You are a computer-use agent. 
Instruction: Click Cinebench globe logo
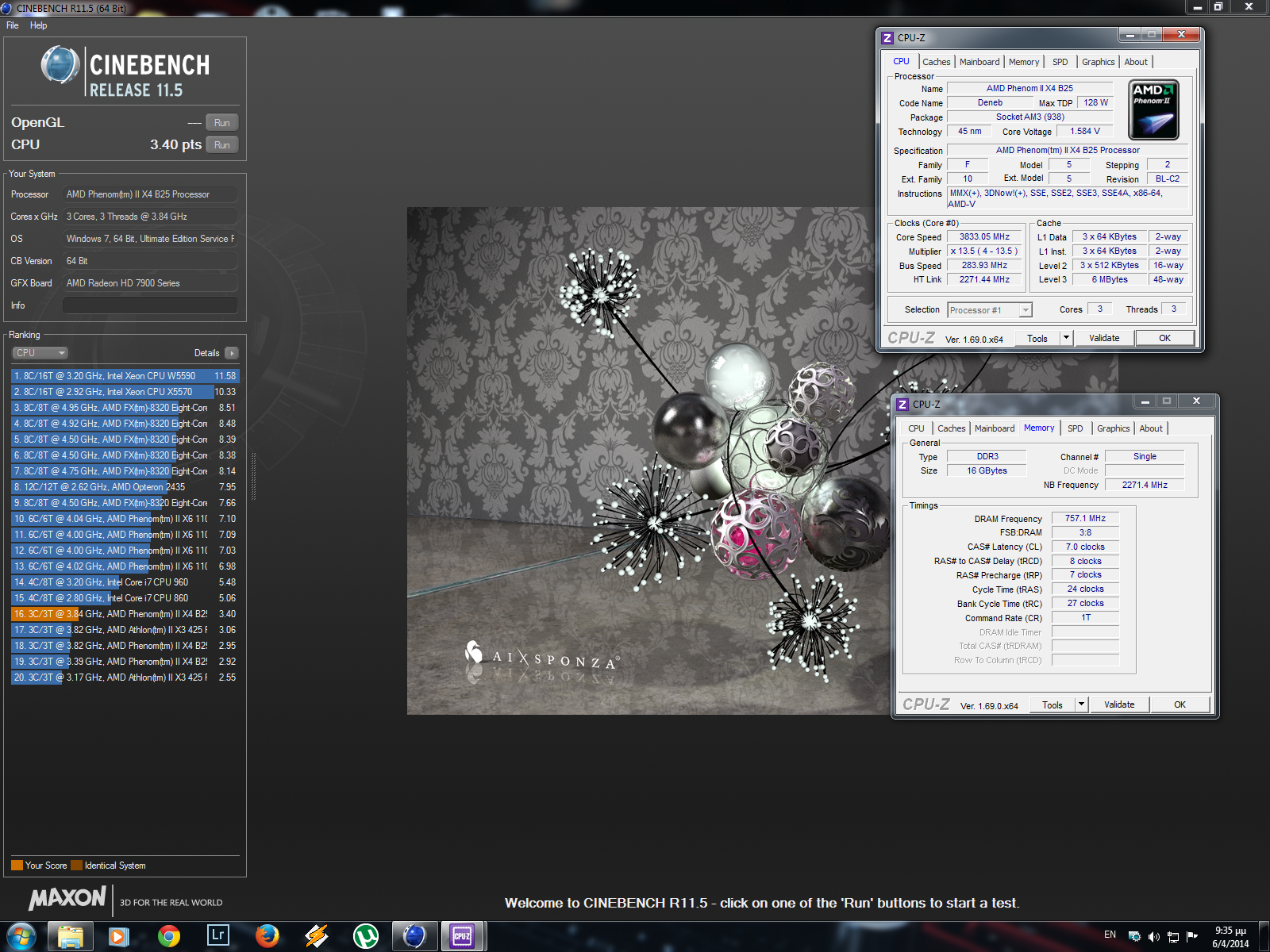[x=60, y=65]
